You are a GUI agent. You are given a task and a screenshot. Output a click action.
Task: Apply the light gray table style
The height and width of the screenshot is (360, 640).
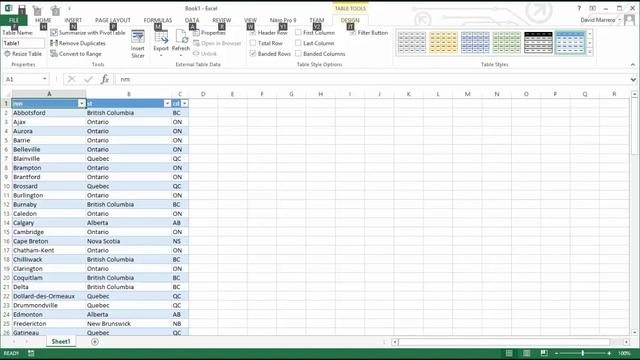(x=411, y=42)
